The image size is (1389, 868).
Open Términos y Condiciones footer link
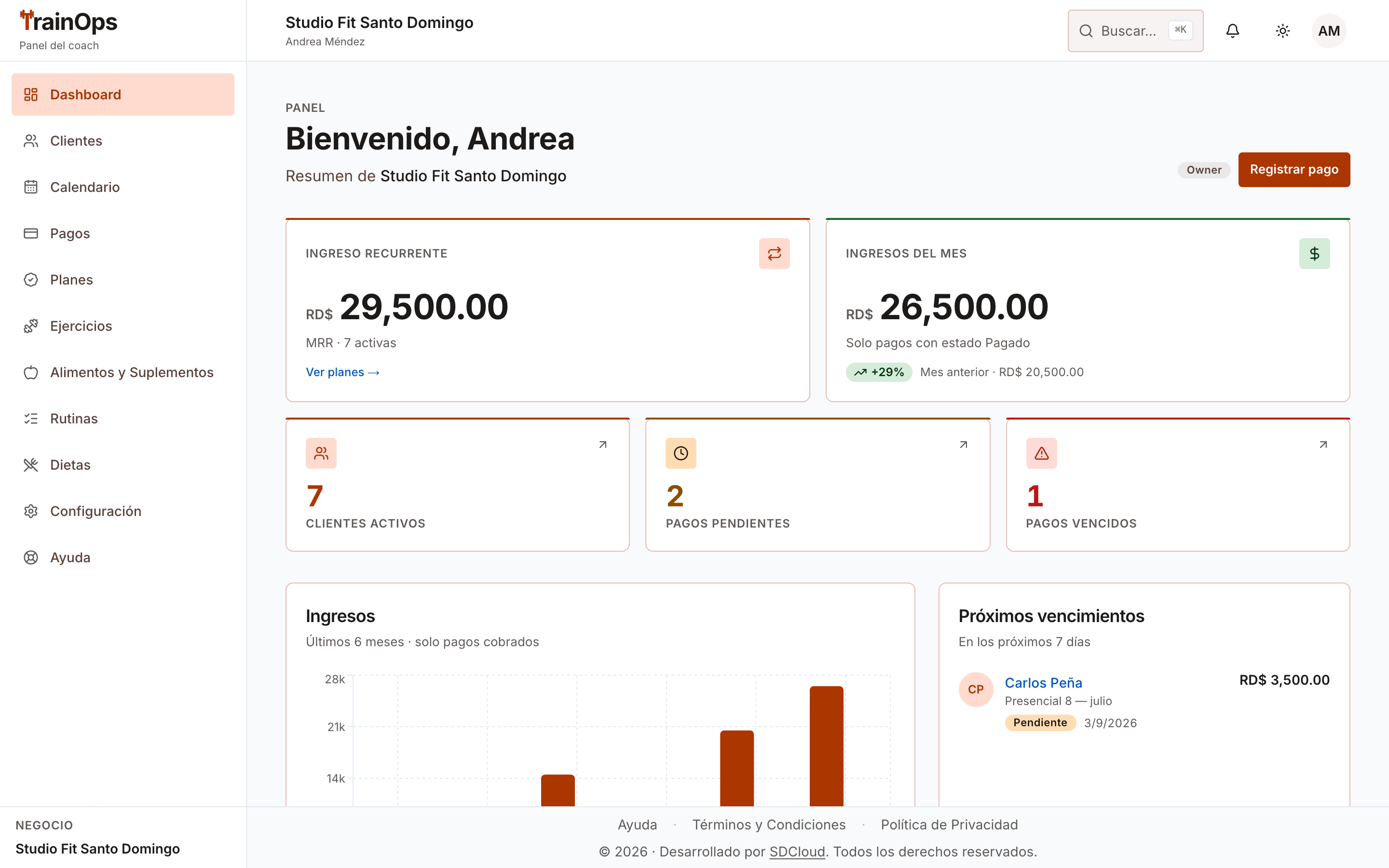pyautogui.click(x=769, y=825)
